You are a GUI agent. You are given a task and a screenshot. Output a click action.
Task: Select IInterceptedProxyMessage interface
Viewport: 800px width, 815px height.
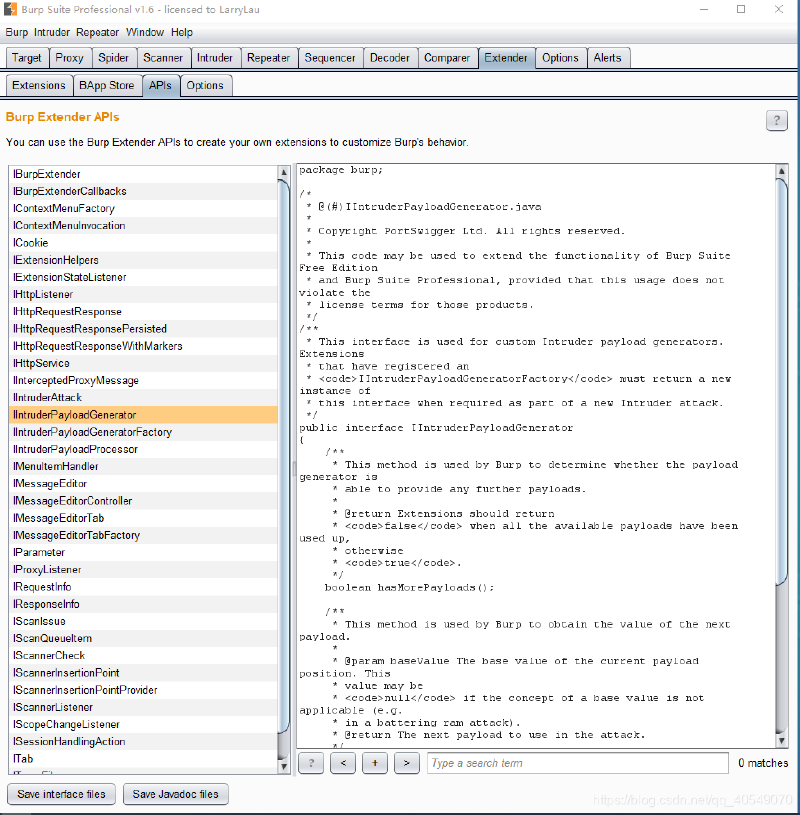pyautogui.click(x=143, y=380)
